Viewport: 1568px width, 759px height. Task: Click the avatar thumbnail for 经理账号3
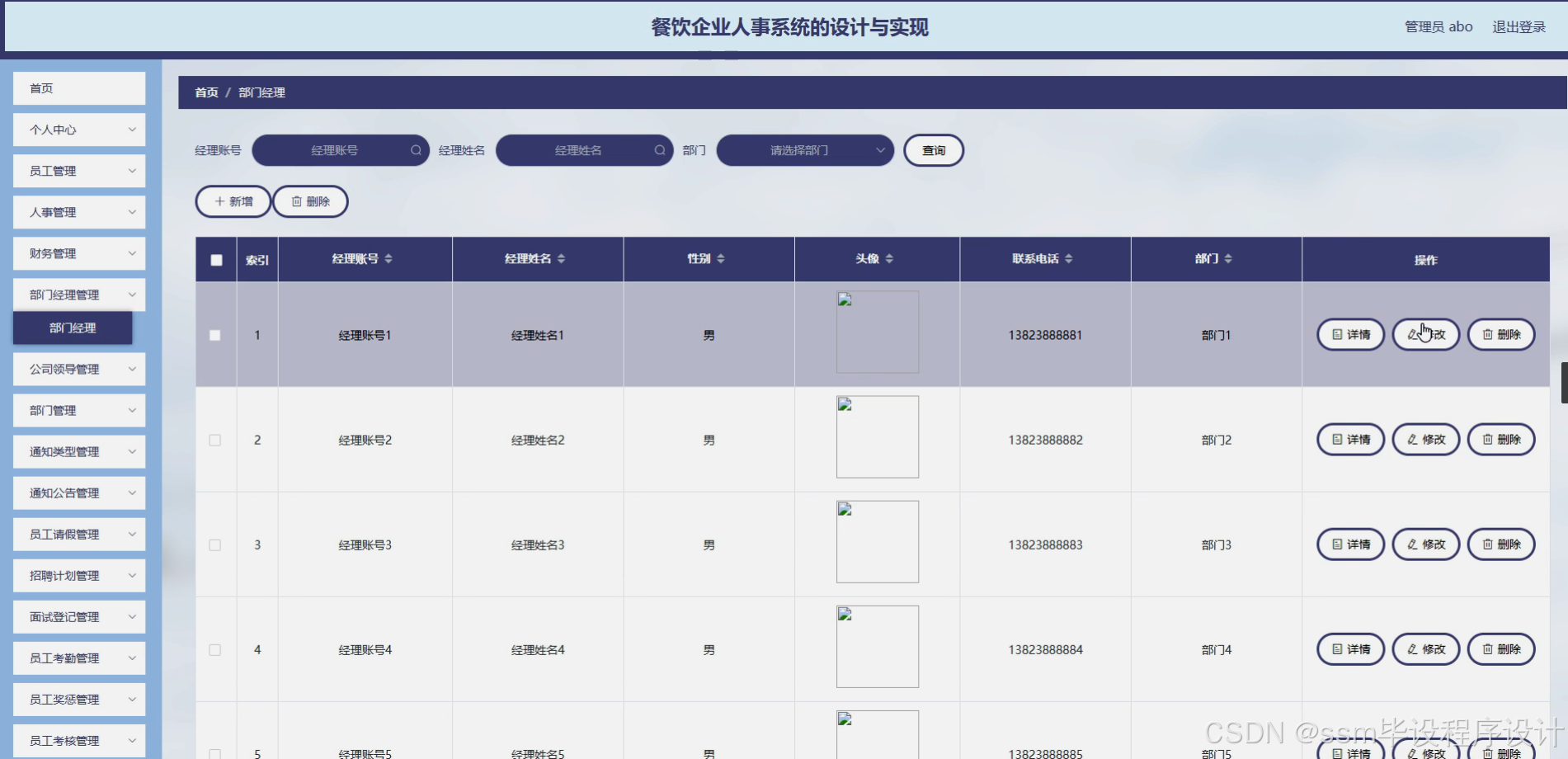(878, 541)
